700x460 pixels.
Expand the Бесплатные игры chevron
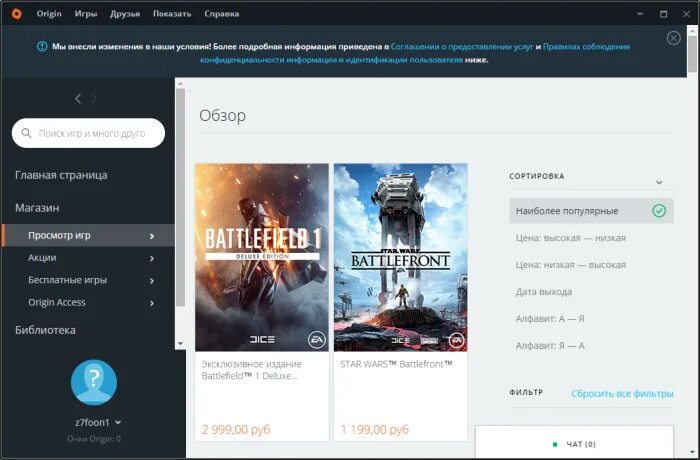152,280
